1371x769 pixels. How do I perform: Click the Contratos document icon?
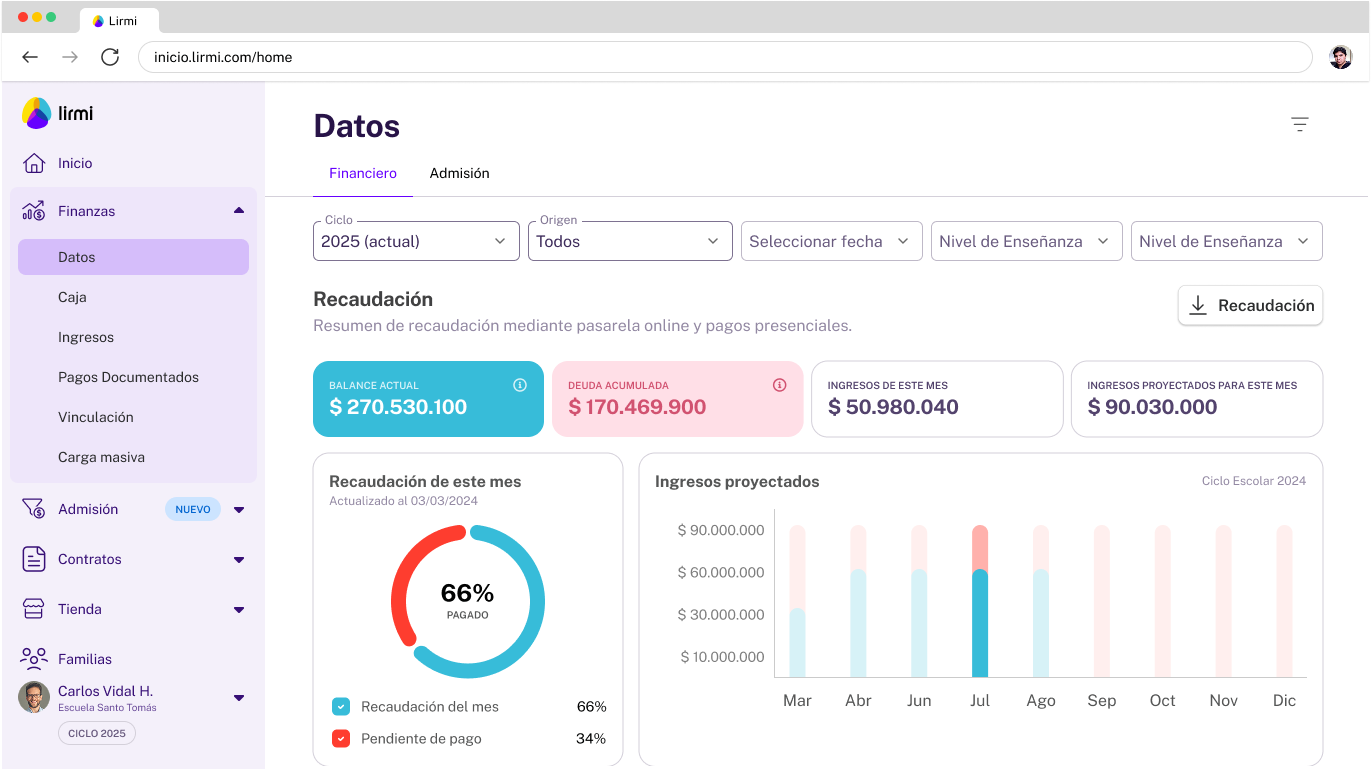pos(33,559)
